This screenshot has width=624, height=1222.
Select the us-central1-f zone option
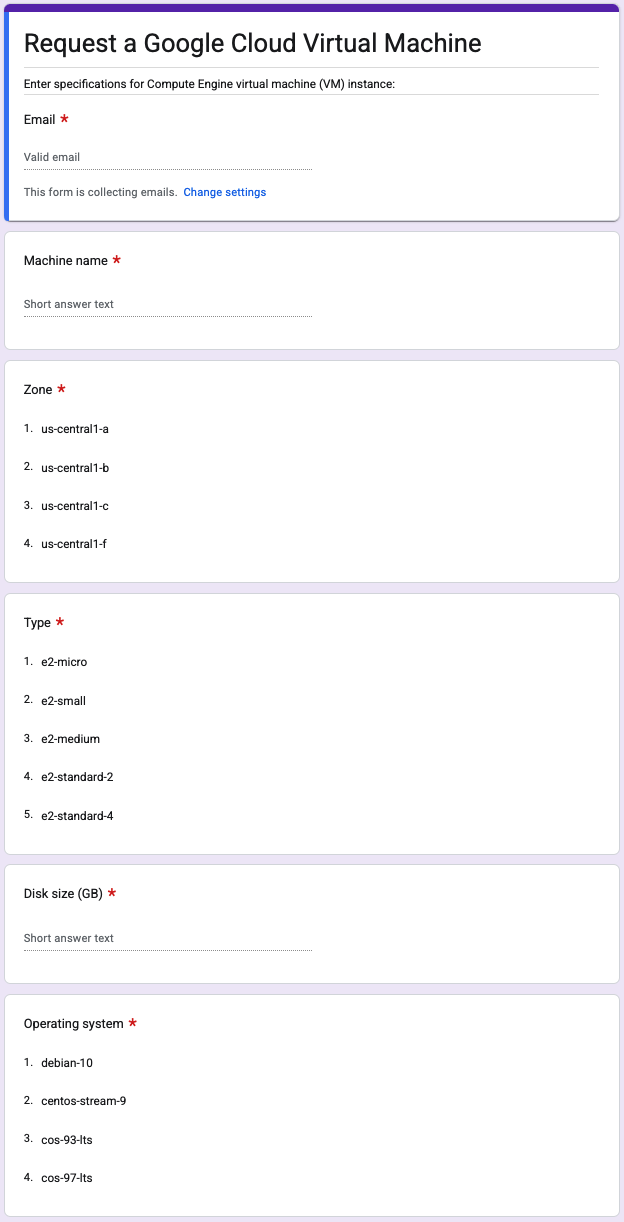(x=72, y=544)
